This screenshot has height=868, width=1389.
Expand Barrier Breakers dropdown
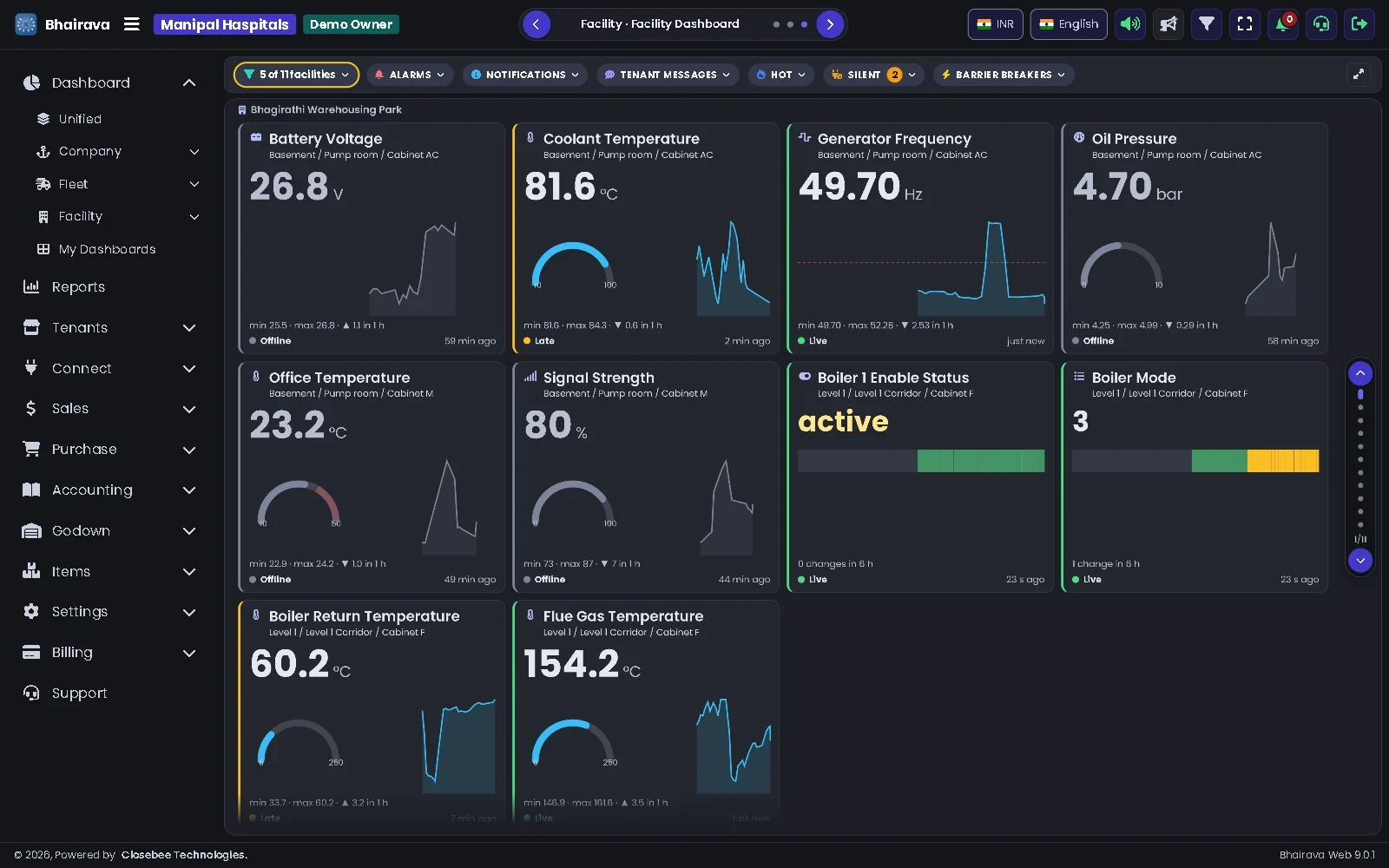[1004, 75]
